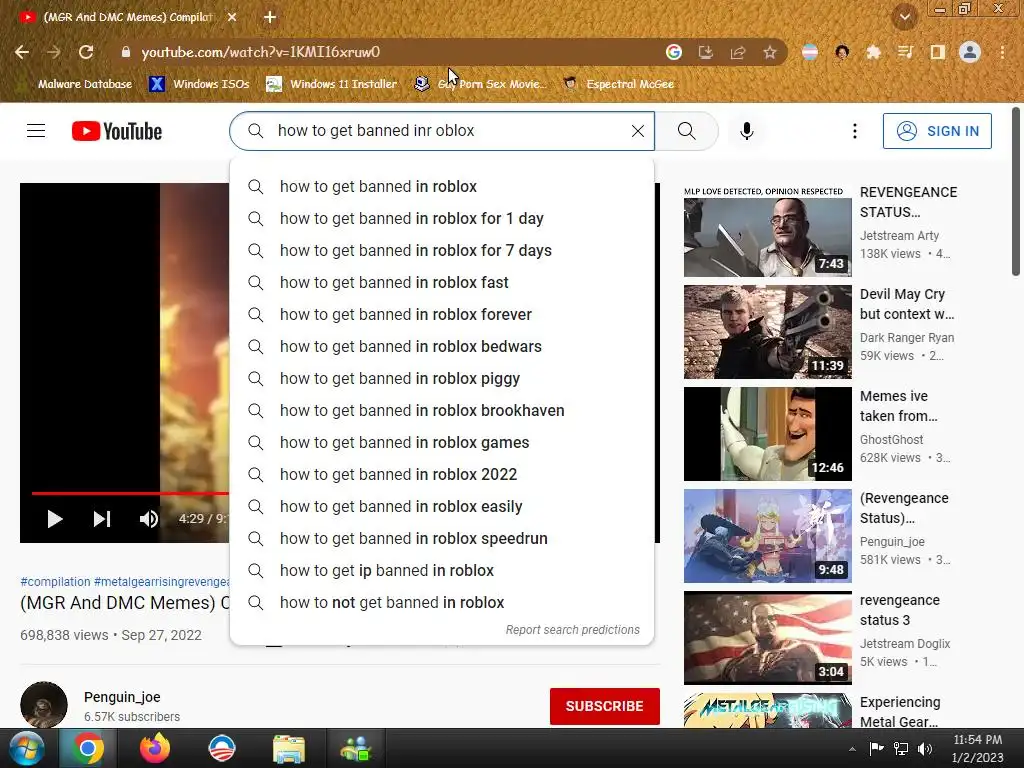1024x768 pixels.
Task: Open Chrome's three-dot menu
Action: click(x=1002, y=52)
